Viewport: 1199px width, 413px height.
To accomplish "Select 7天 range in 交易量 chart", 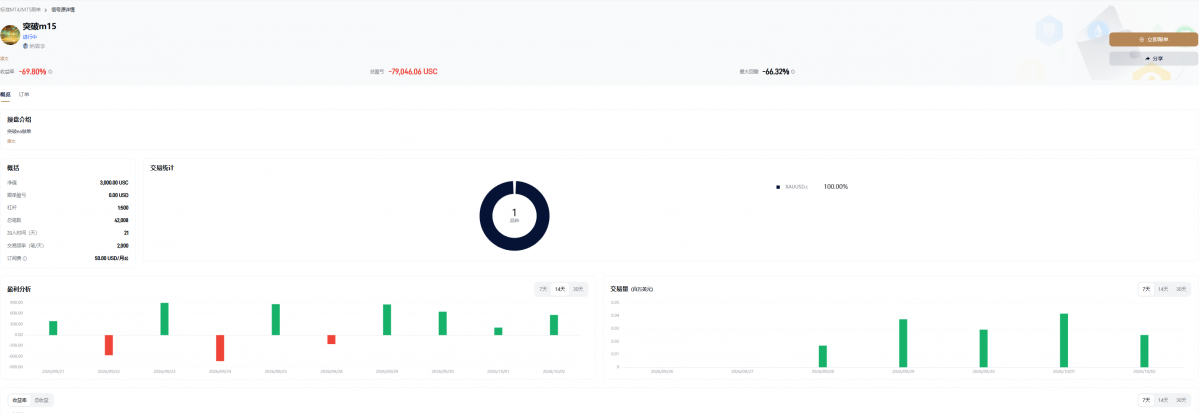I will pyautogui.click(x=1145, y=289).
